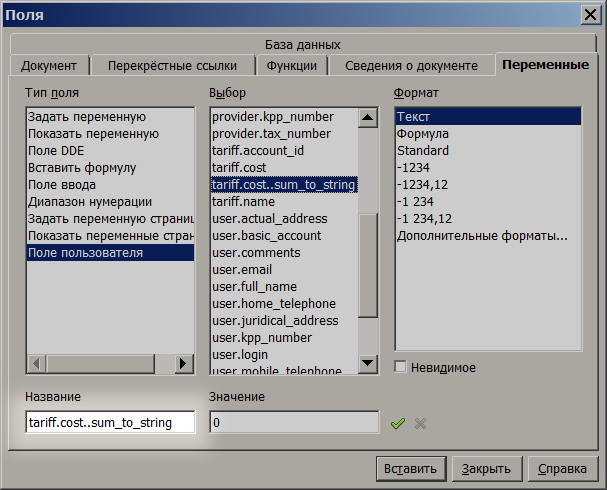This screenshot has width=607, height=490.
Task: Choose -1 234 number format
Action: point(488,202)
